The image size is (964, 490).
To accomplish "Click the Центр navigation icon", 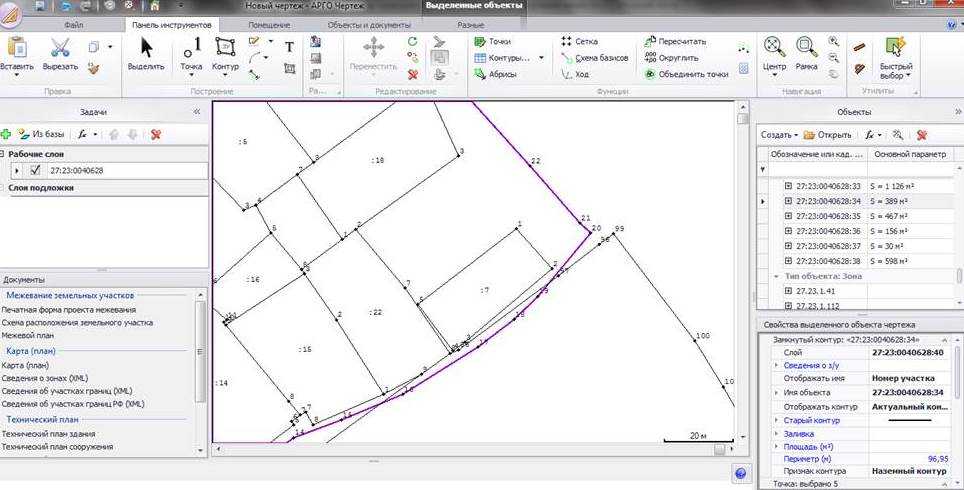I will point(774,55).
